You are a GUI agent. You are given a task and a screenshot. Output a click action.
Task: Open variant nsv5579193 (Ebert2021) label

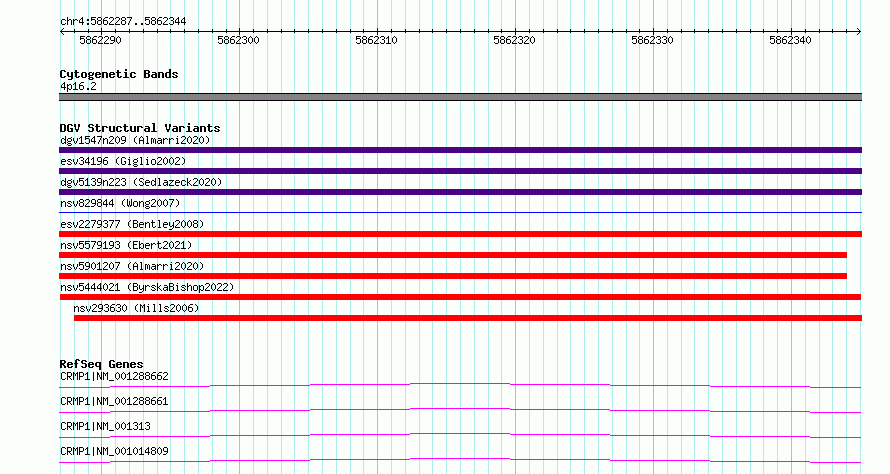[126, 245]
